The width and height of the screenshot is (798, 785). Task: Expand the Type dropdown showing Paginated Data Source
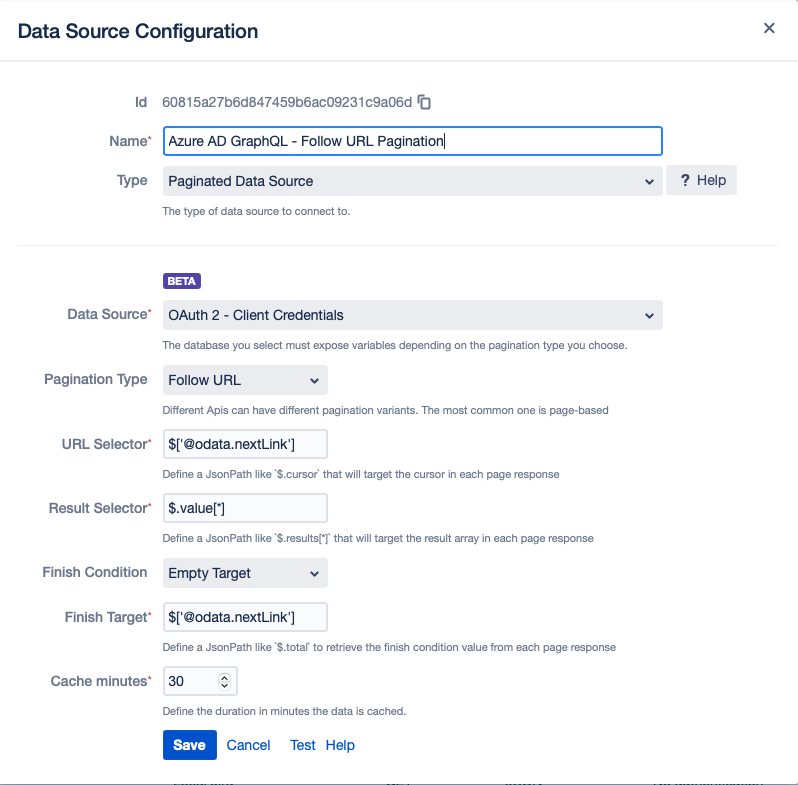tap(412, 181)
